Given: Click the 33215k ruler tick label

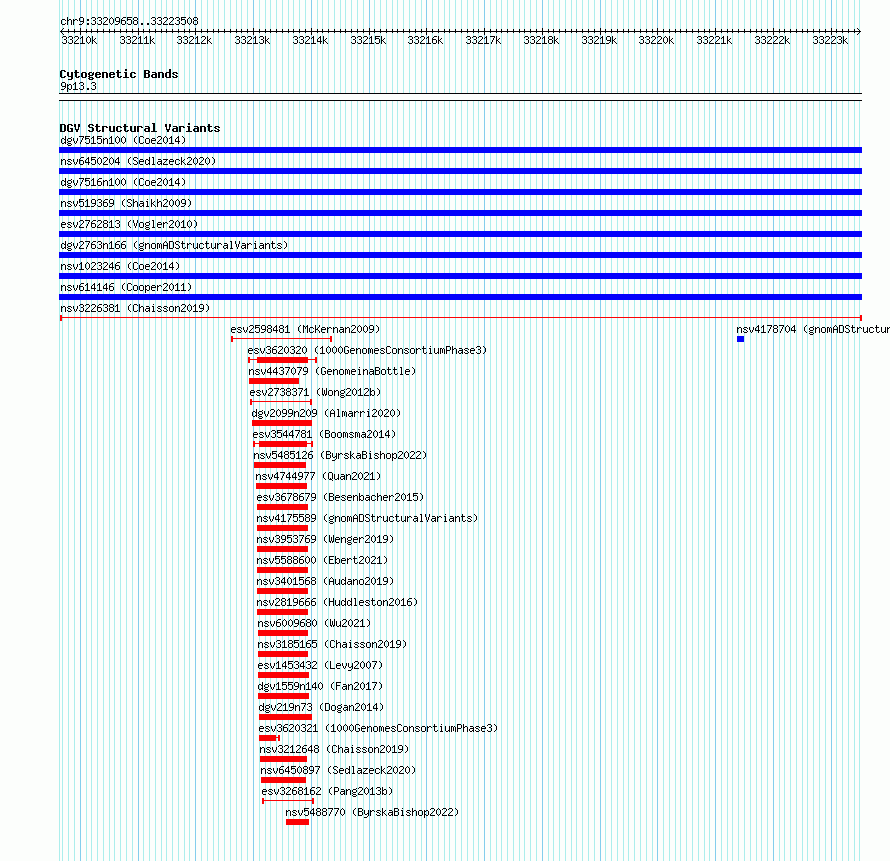Looking at the screenshot, I should tap(368, 40).
